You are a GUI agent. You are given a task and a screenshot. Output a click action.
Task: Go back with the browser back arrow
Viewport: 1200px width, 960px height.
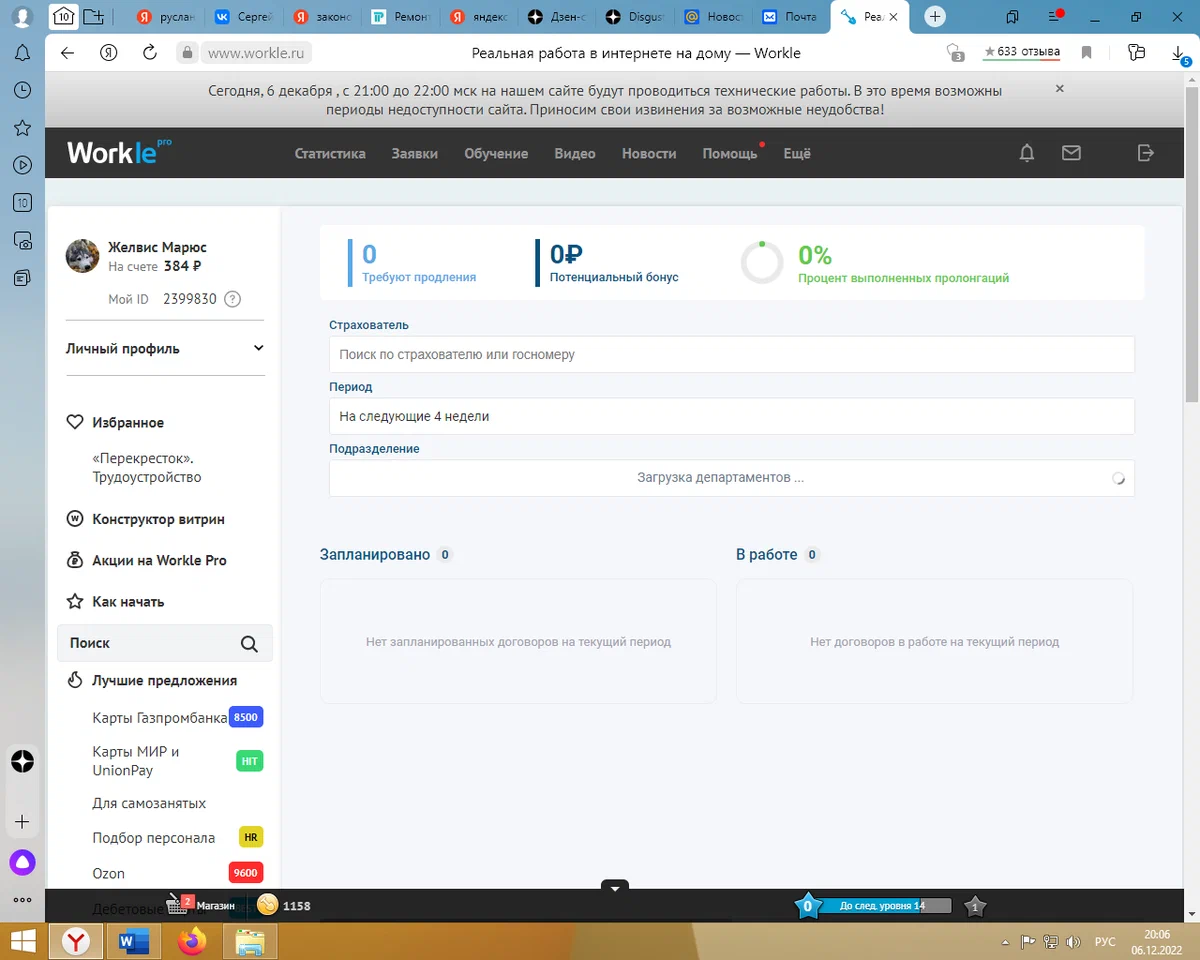(x=68, y=53)
